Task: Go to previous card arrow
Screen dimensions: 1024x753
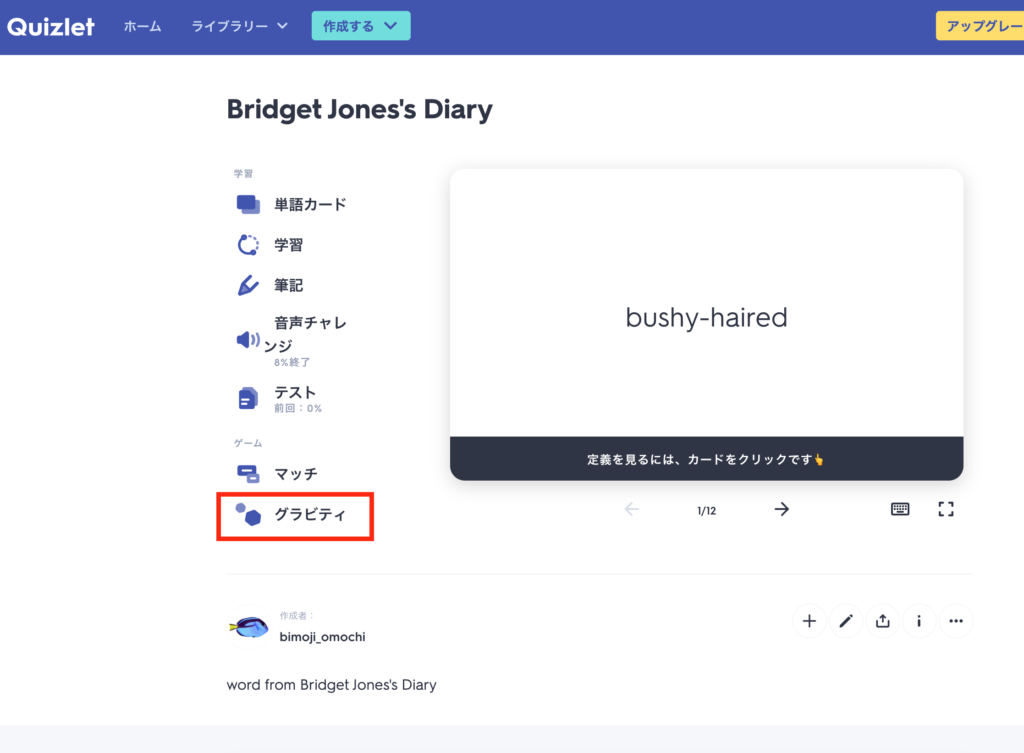Action: pyautogui.click(x=632, y=509)
